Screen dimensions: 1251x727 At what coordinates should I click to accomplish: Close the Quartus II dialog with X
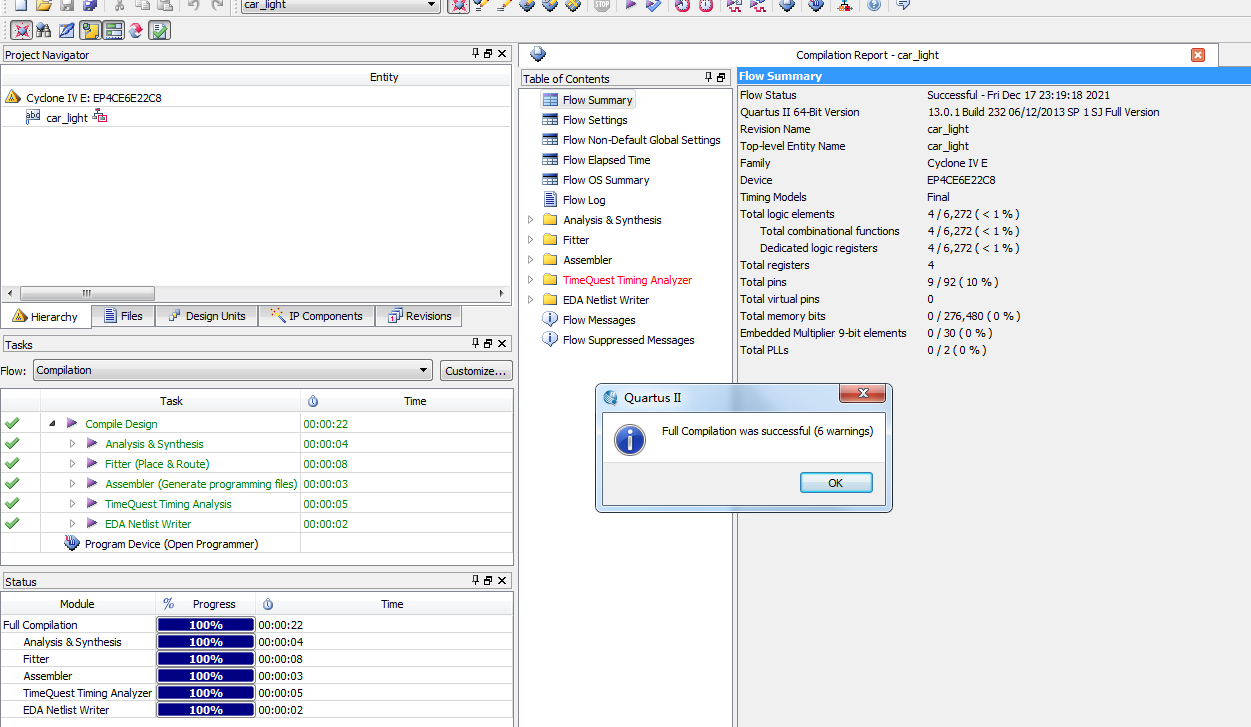pos(865,395)
